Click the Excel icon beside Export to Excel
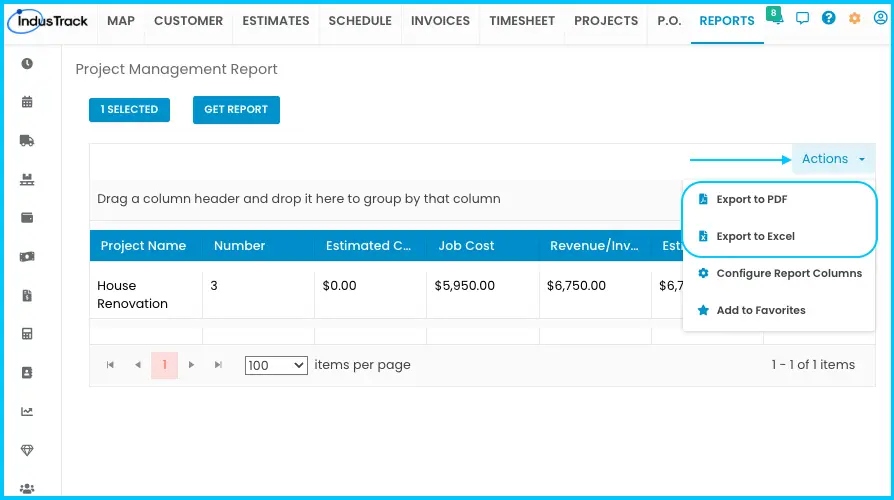Screen dimensions: 894x500 703,236
